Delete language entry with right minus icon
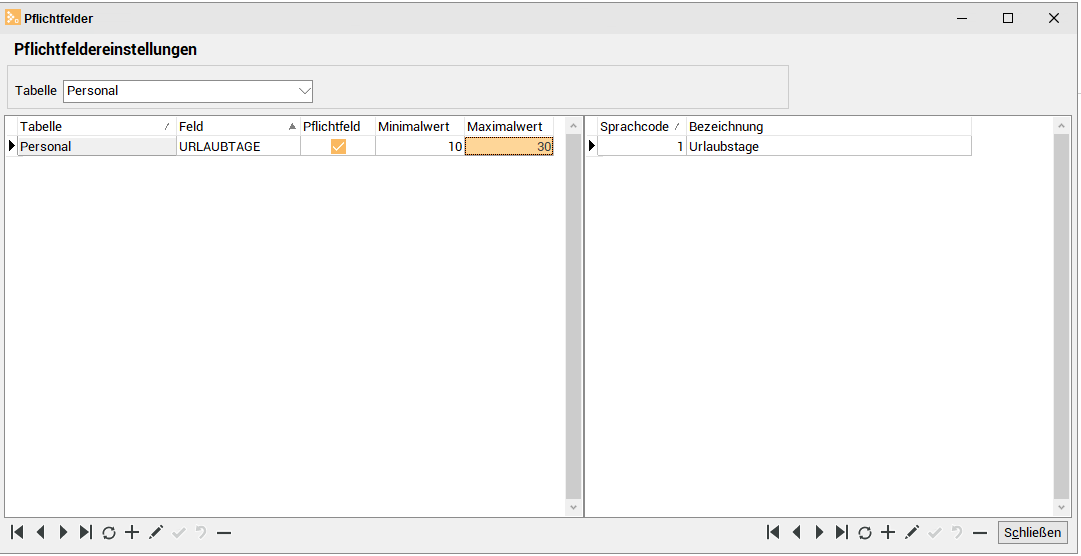This screenshot has width=1081, height=556. coord(980,533)
